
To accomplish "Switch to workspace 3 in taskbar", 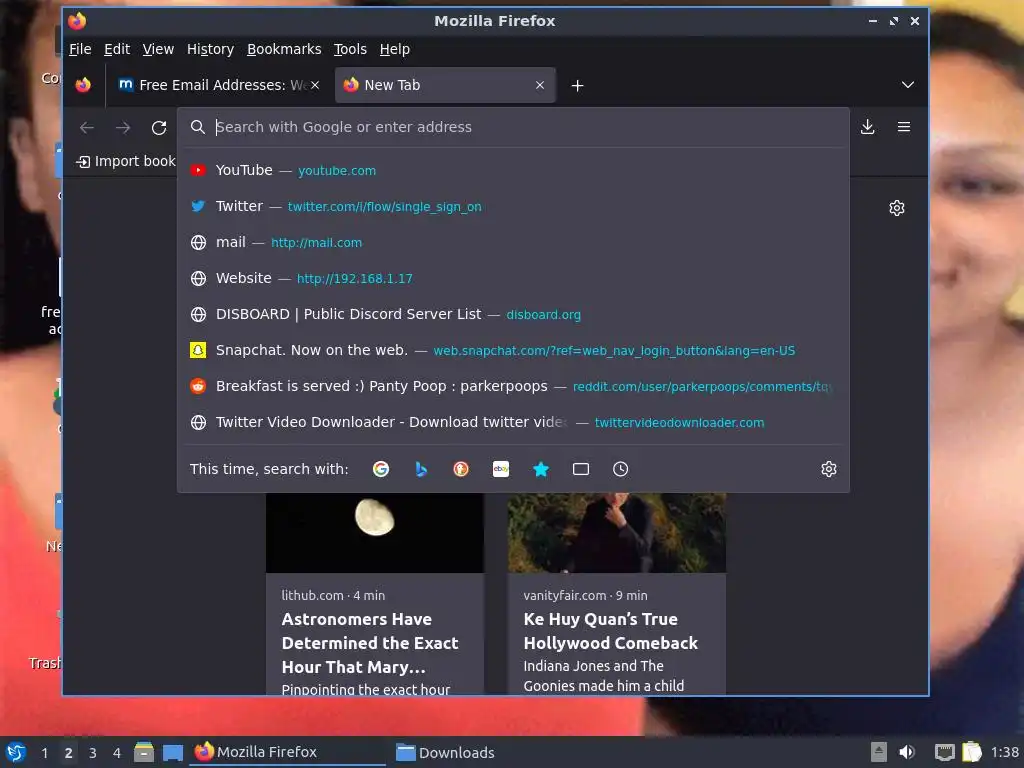I will [x=93, y=753].
